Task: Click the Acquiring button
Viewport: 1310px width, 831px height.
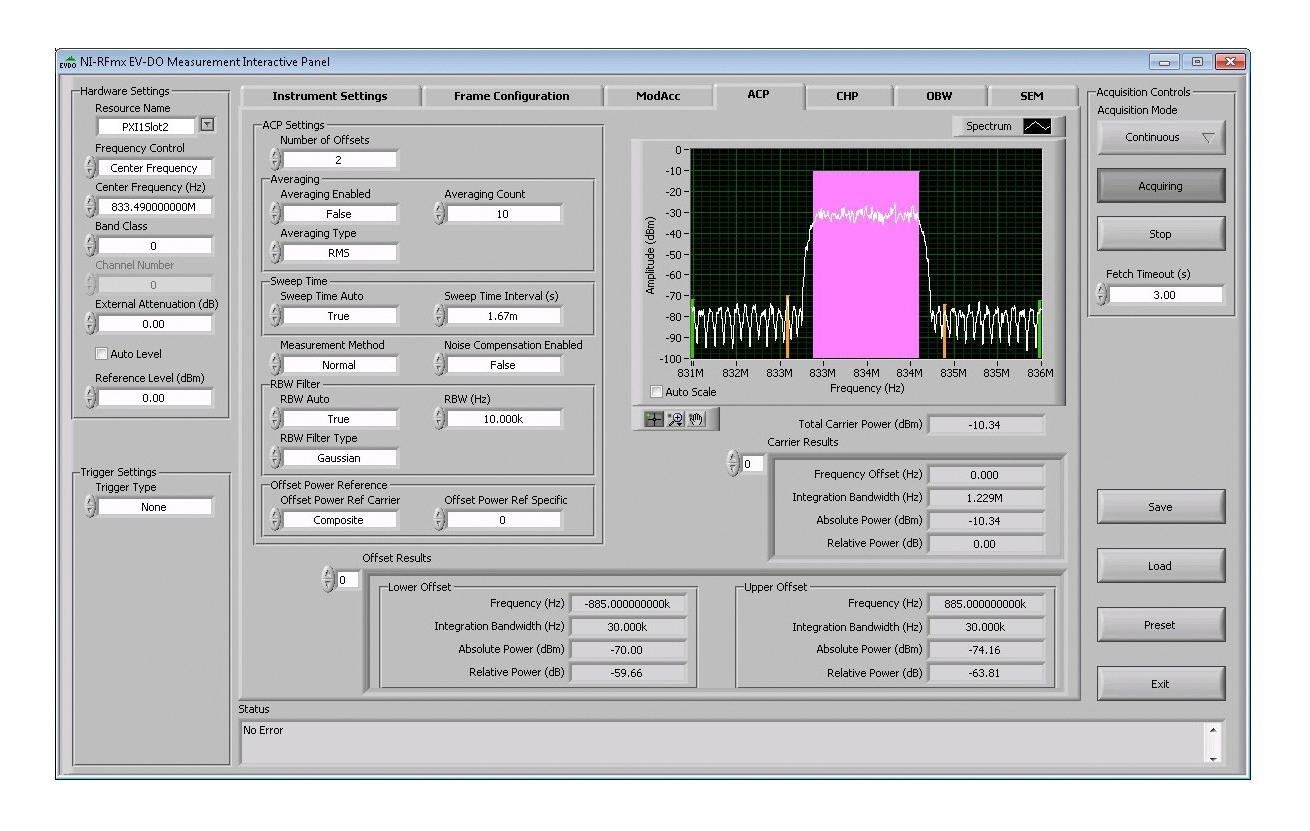Action: 1160,186
